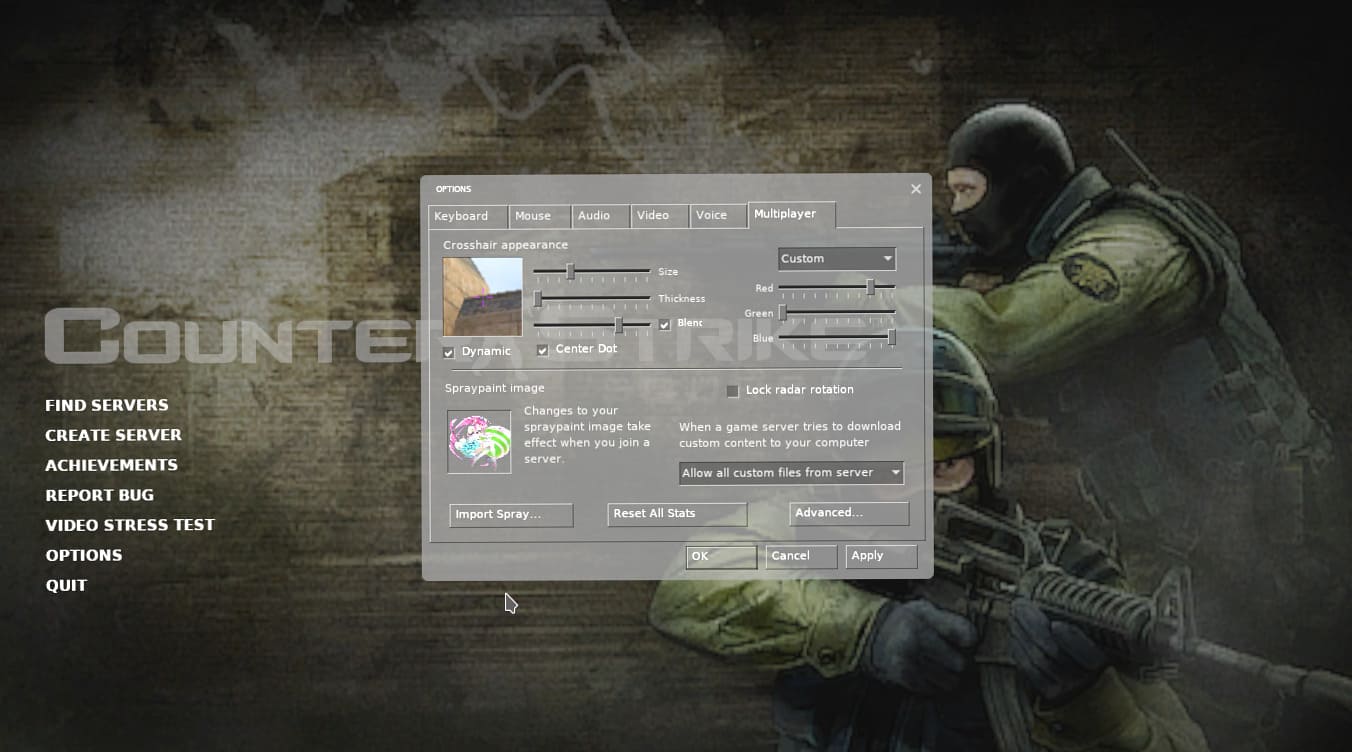Click Reset All Stats
Image resolution: width=1352 pixels, height=752 pixels.
pos(678,514)
